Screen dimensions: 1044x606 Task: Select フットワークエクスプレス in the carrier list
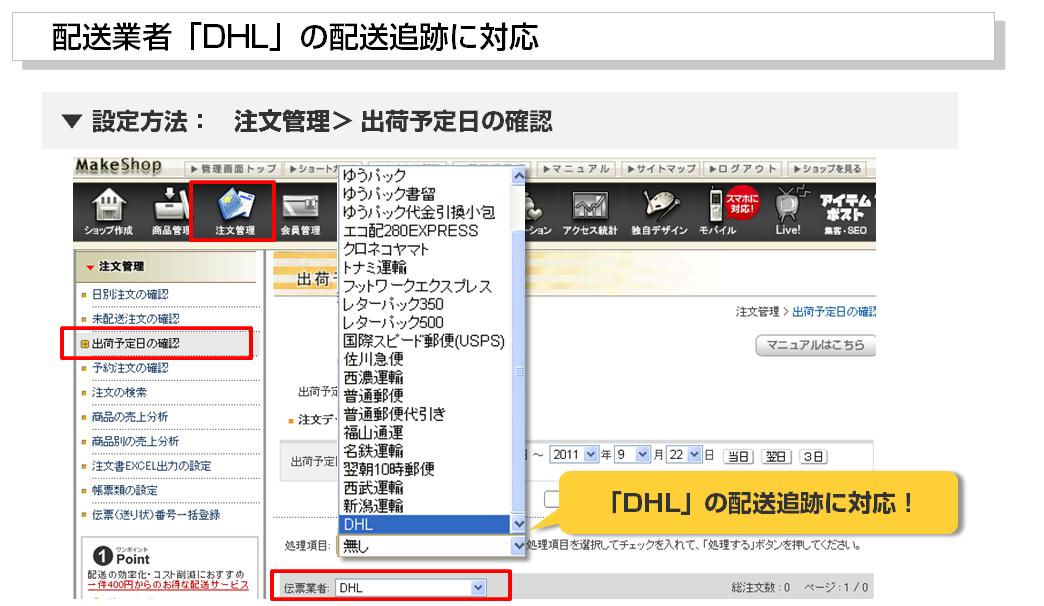point(426,286)
